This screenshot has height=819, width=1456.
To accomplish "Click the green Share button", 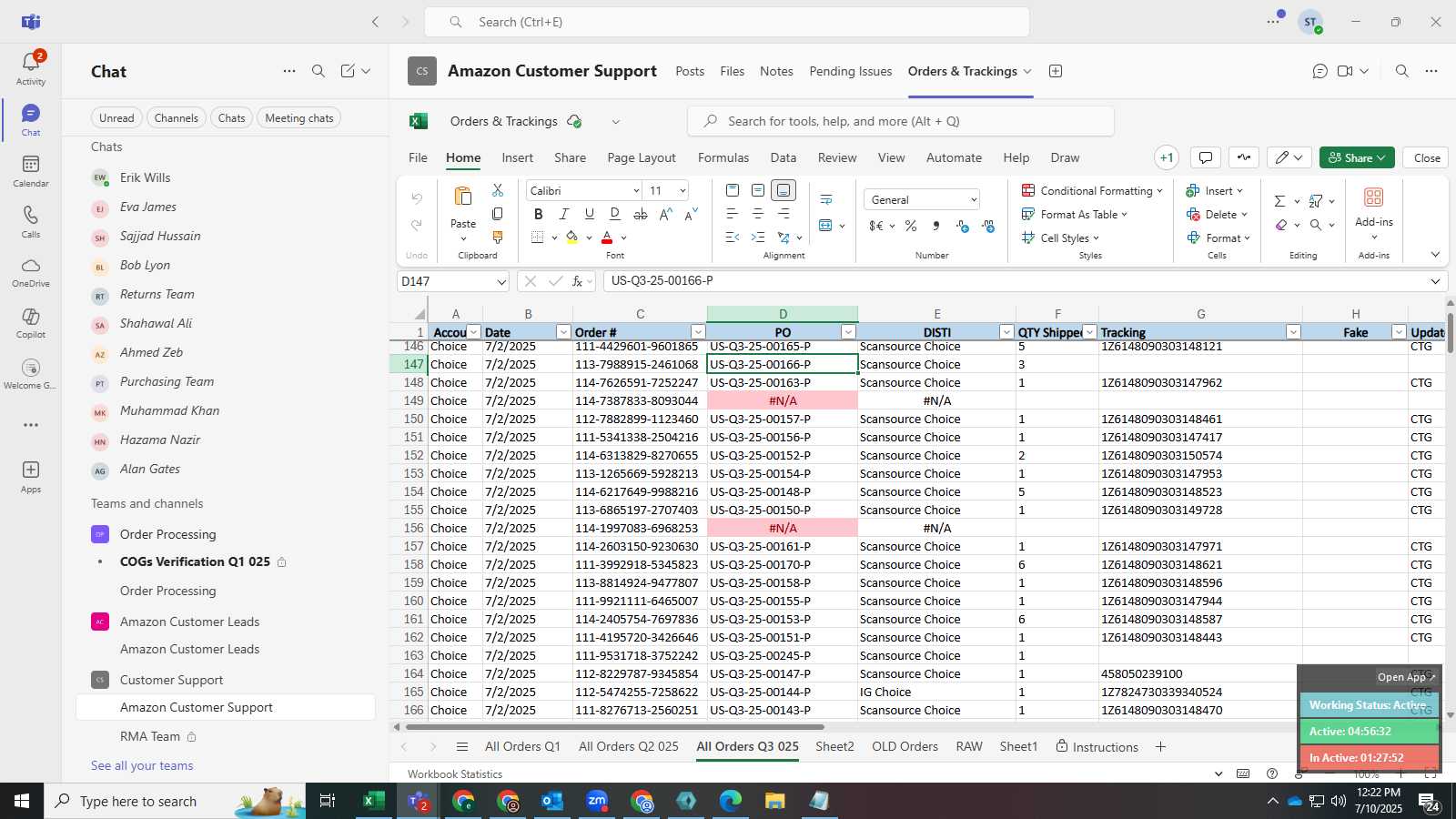I will [x=1356, y=157].
